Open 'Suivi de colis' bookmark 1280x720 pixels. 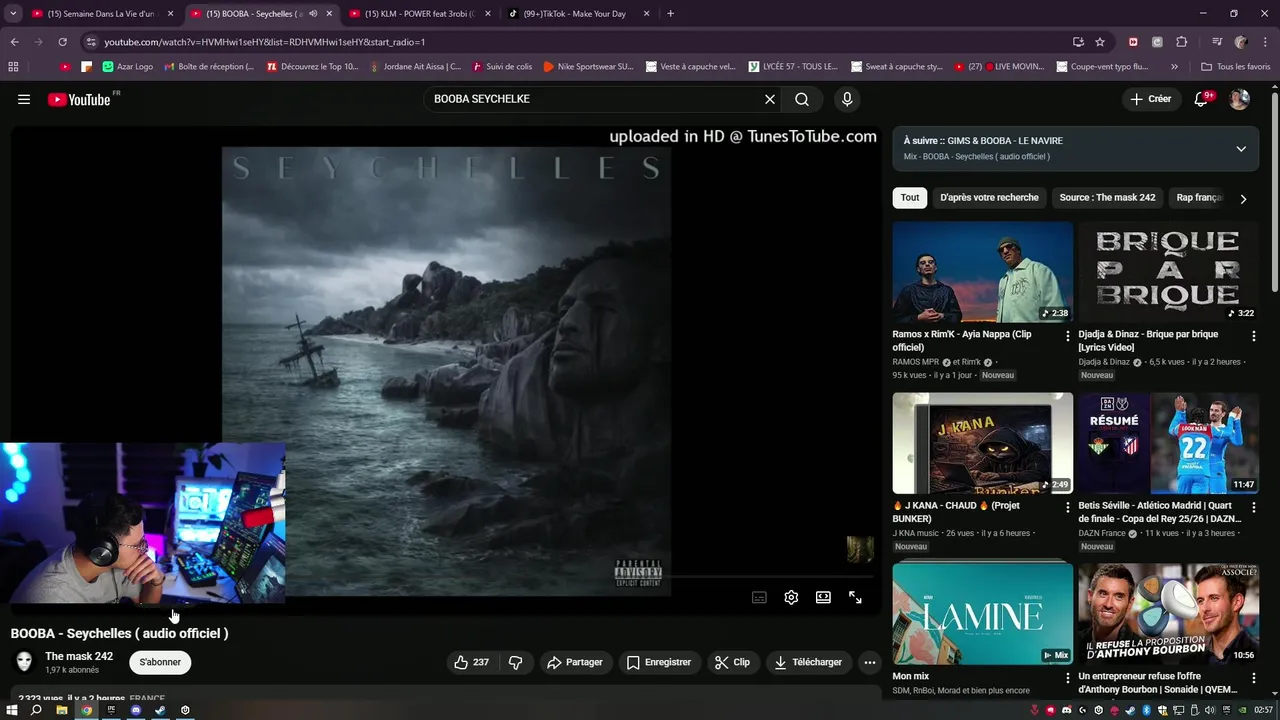[x=503, y=67]
